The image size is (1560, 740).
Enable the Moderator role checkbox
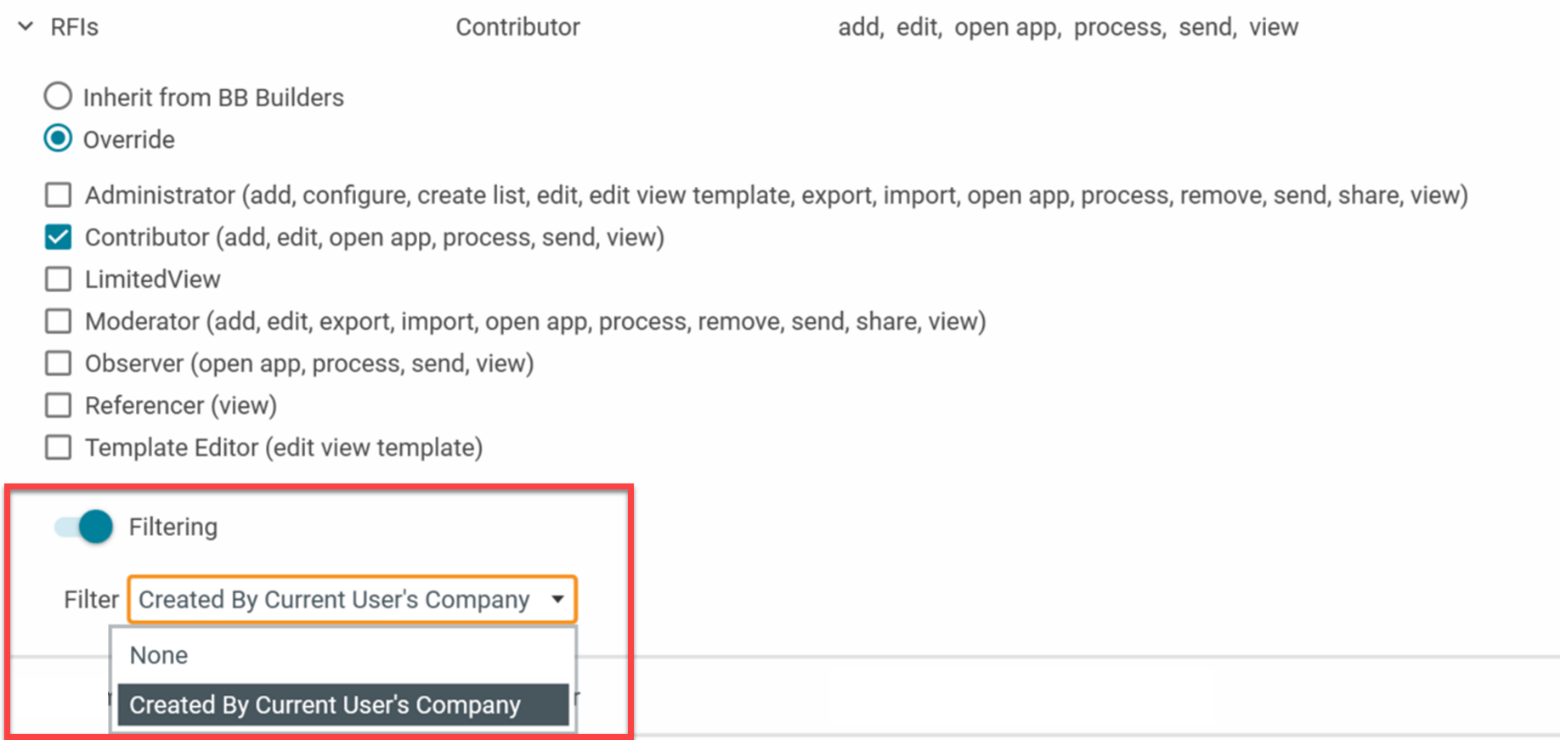point(59,321)
